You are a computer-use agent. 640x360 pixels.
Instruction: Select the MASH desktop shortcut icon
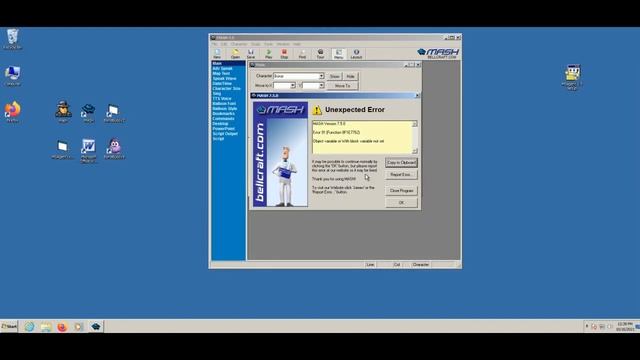click(88, 113)
